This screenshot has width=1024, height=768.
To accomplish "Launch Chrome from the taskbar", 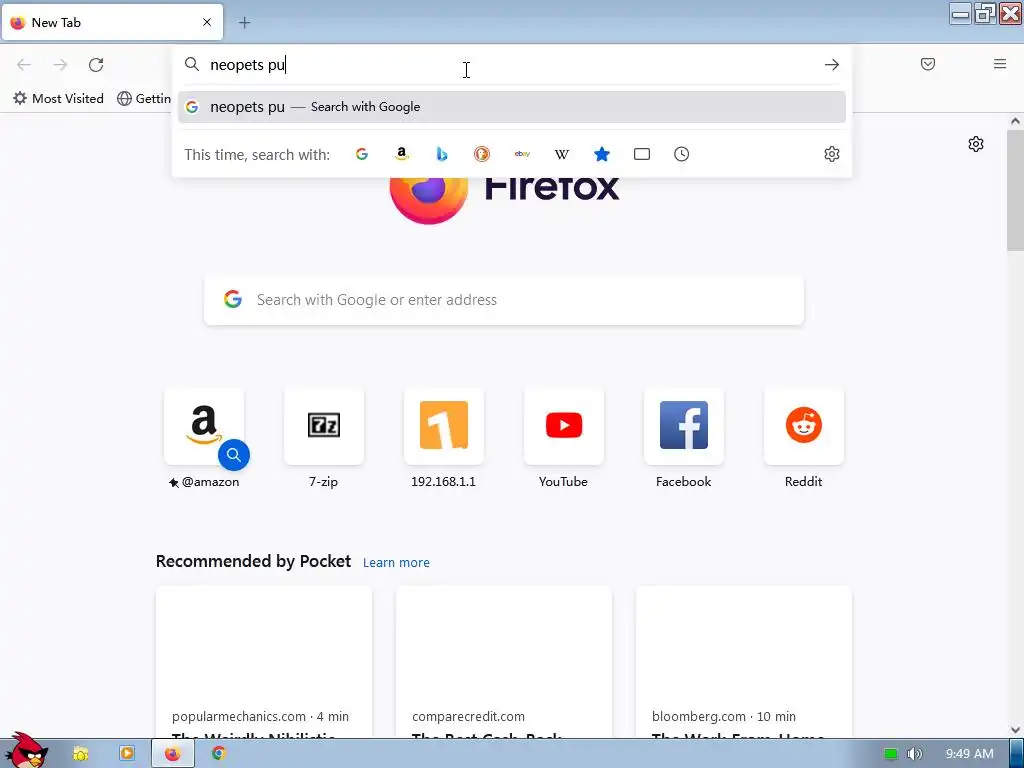I will pos(219,754).
